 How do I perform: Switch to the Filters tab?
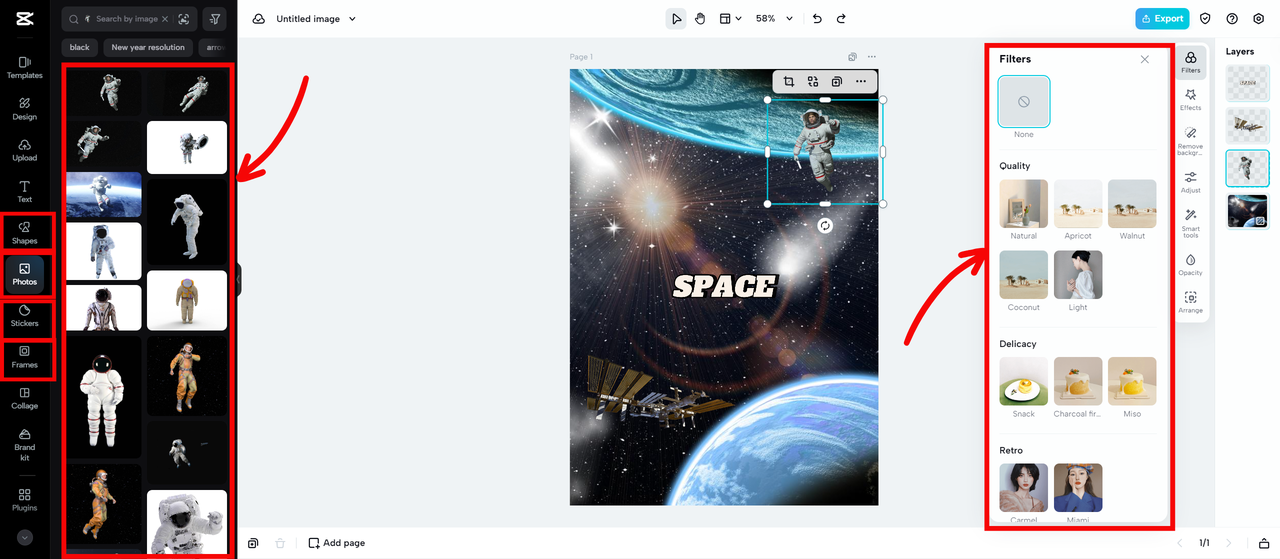pyautogui.click(x=1190, y=62)
